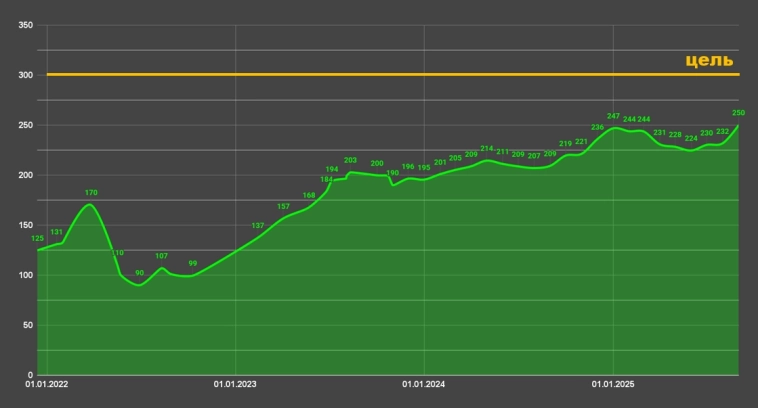Select the '228' data point label
Image resolution: width=758 pixels, height=408 pixels.
tap(675, 135)
